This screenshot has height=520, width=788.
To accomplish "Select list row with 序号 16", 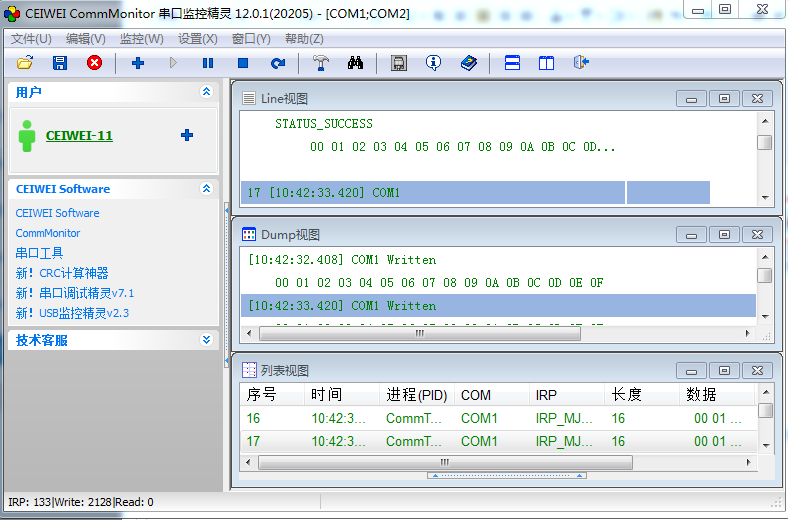I will [x=498, y=418].
